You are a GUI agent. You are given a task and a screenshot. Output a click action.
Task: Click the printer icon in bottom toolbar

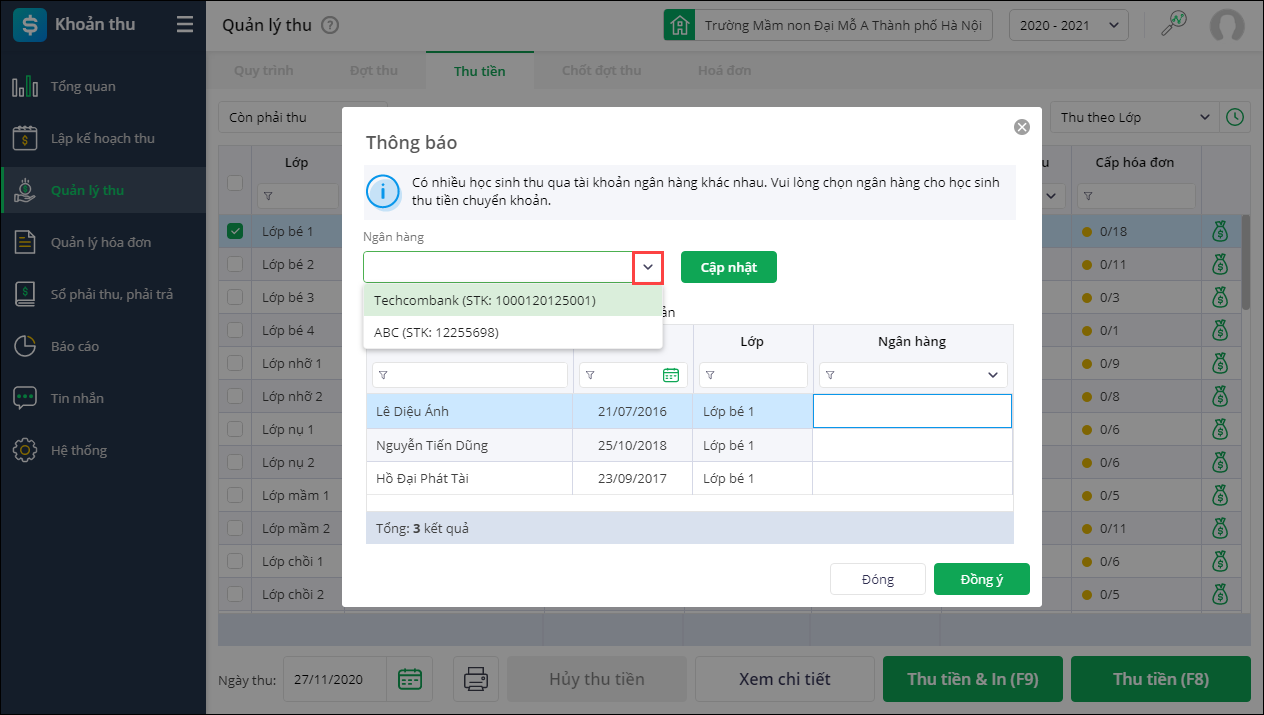[x=475, y=679]
